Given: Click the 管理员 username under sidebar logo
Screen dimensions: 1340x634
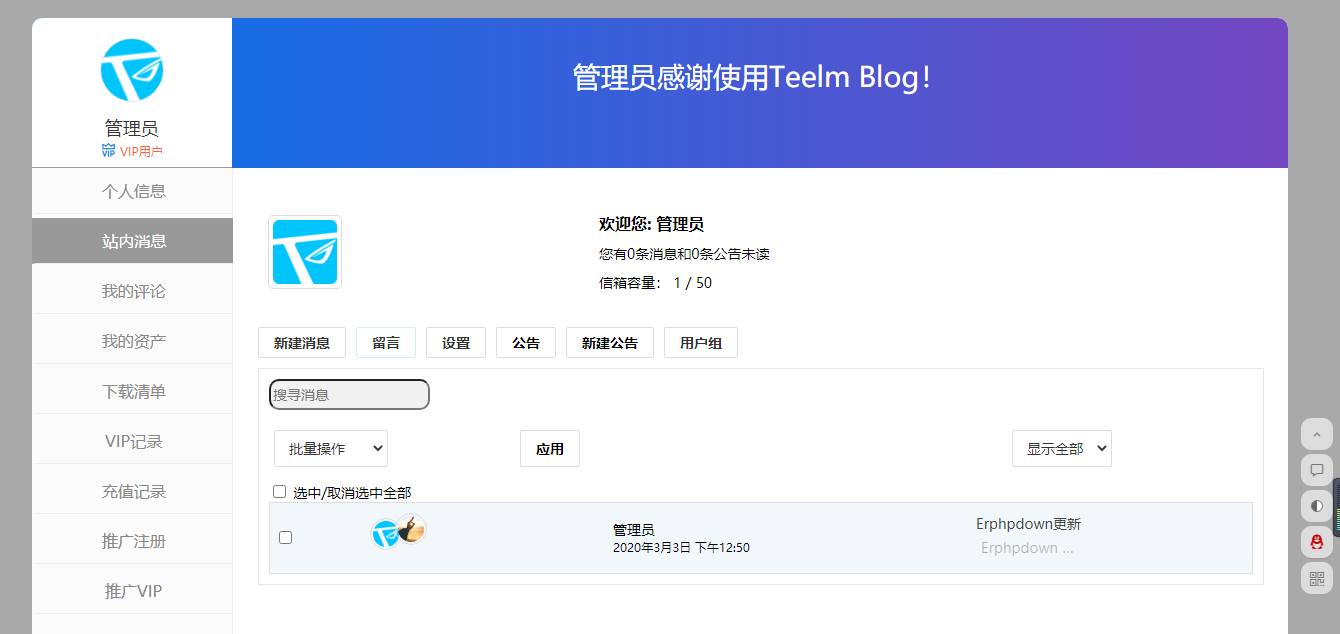Looking at the screenshot, I should (132, 128).
